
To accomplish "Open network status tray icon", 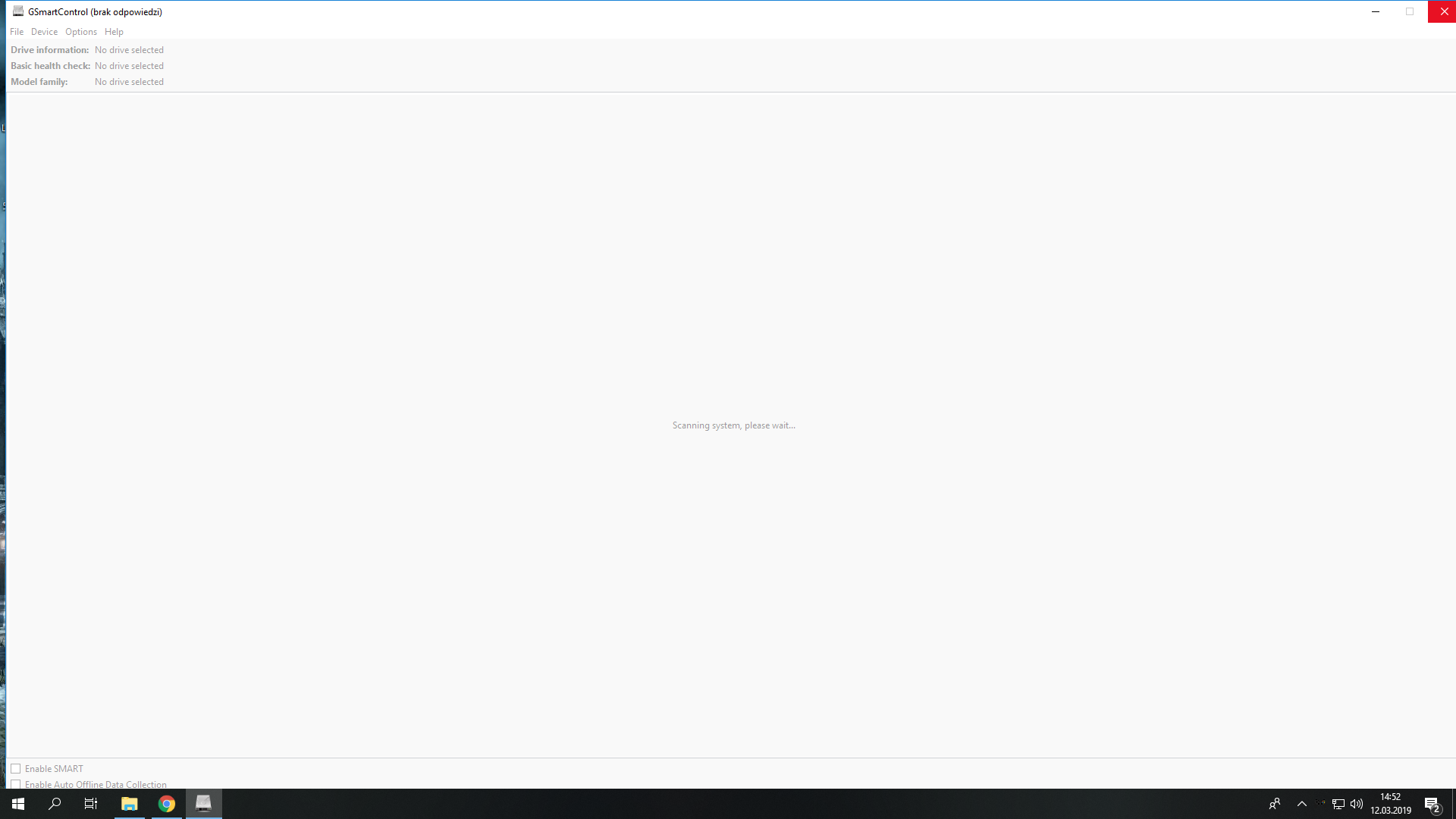I will (x=1338, y=804).
